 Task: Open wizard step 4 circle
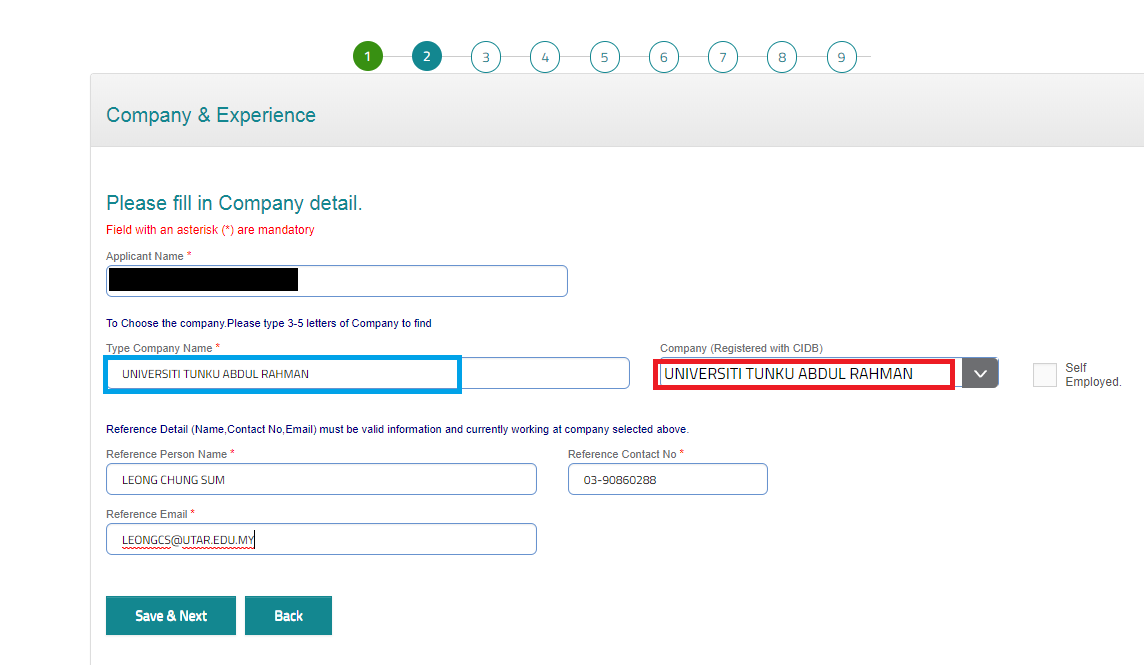tap(545, 57)
